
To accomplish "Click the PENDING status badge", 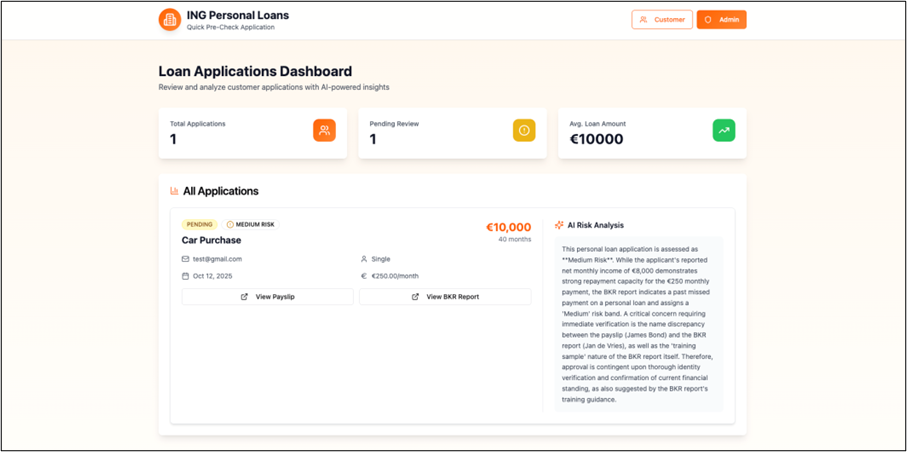I will 200,225.
